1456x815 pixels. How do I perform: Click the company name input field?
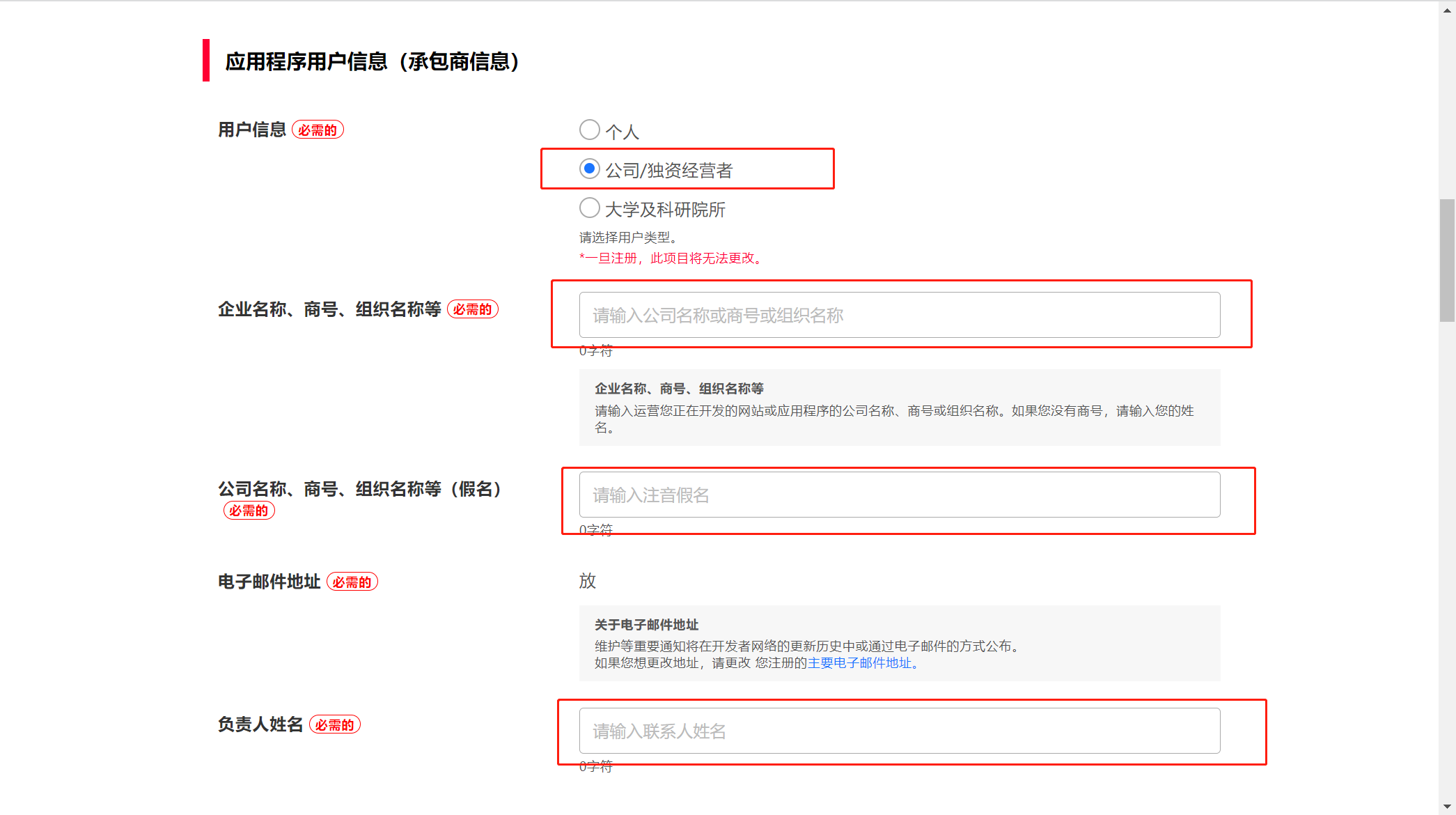(x=899, y=315)
